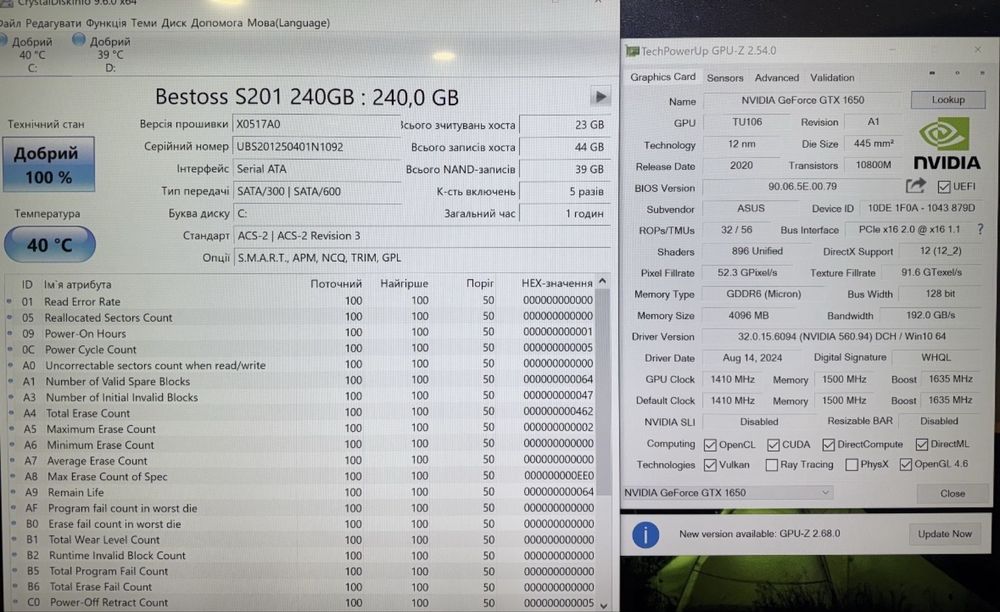The height and width of the screenshot is (612, 1000).
Task: Open the Диск menu
Action: 173,23
